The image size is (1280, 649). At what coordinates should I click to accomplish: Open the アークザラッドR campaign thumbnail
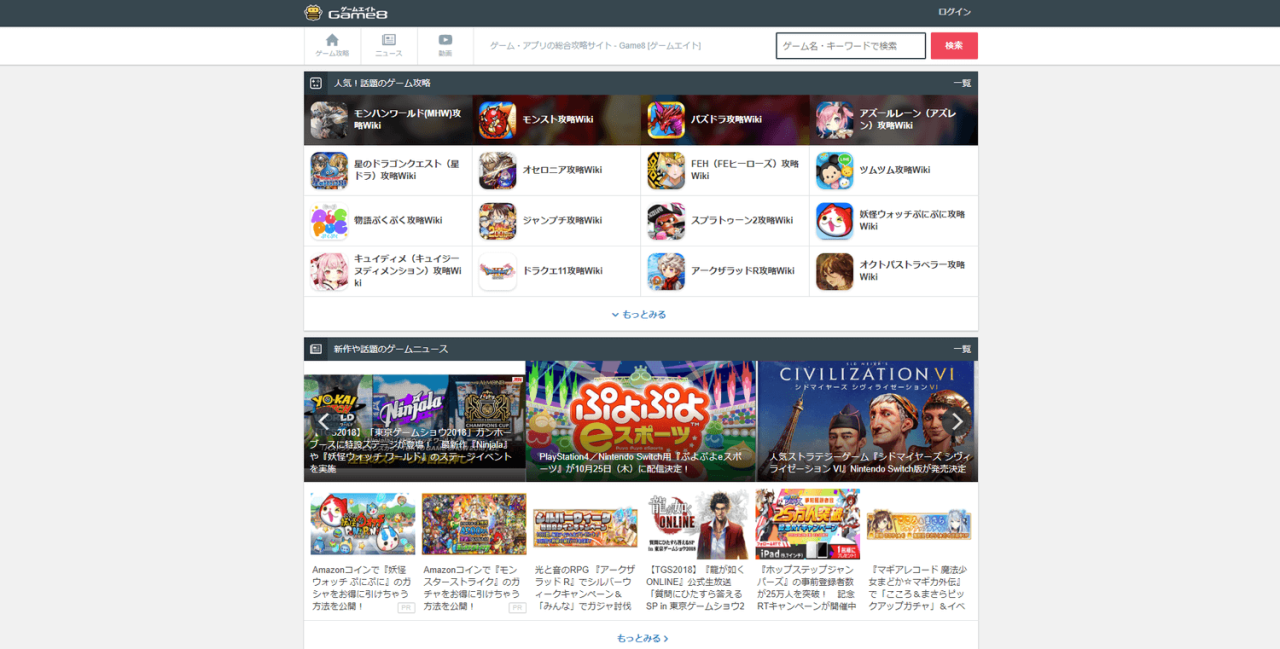click(585, 528)
